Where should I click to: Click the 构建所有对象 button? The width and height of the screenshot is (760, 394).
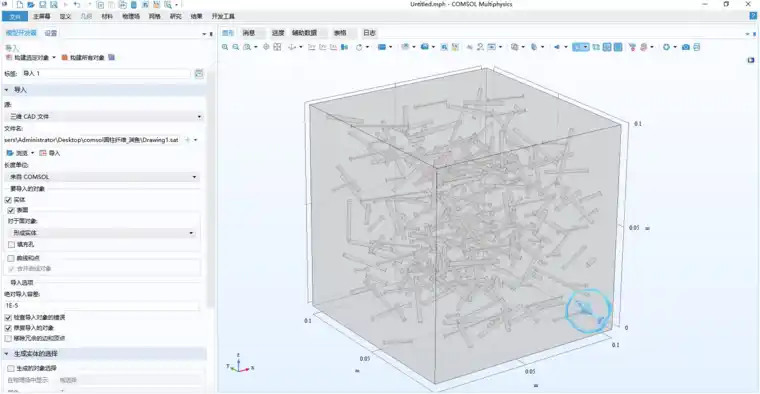click(83, 58)
